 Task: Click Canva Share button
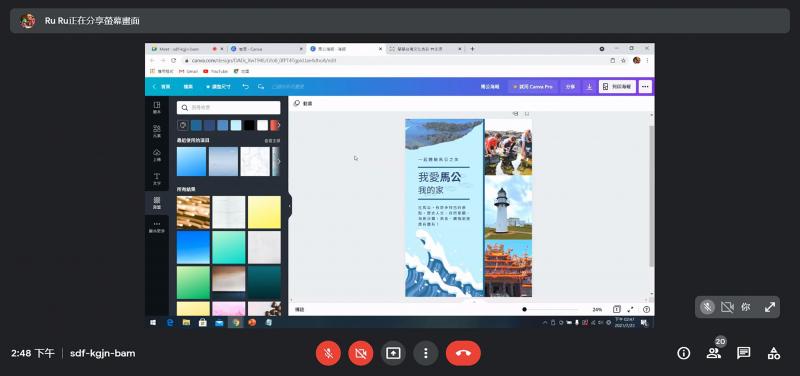[570, 87]
